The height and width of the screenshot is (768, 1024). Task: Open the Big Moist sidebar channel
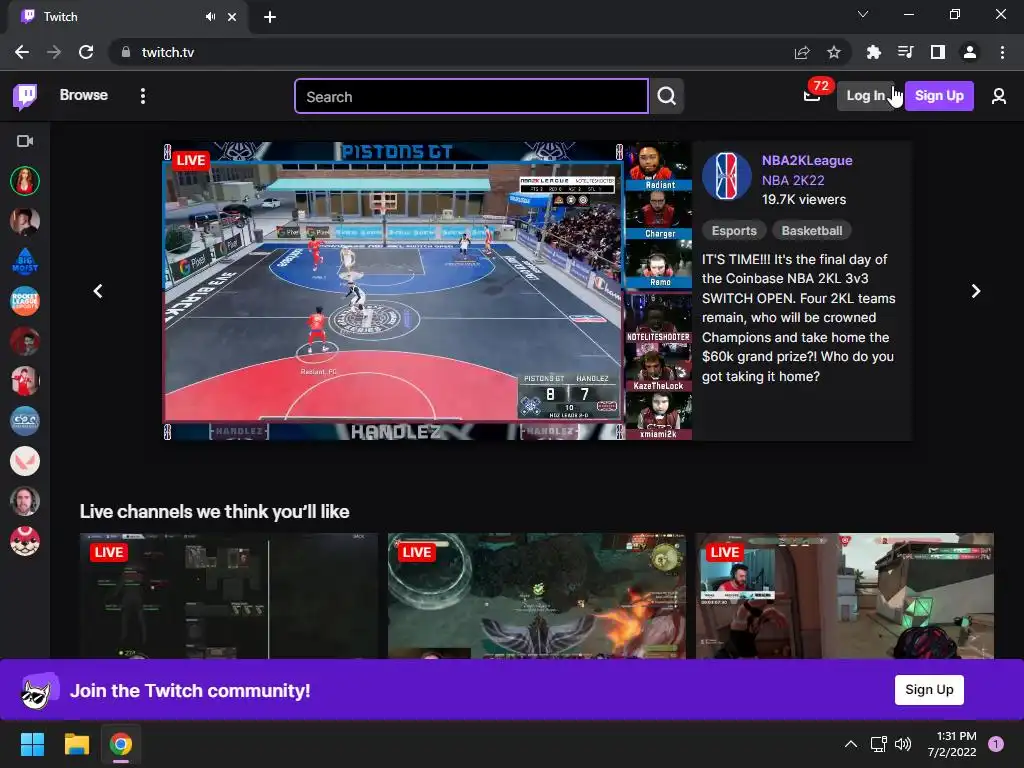click(25, 261)
